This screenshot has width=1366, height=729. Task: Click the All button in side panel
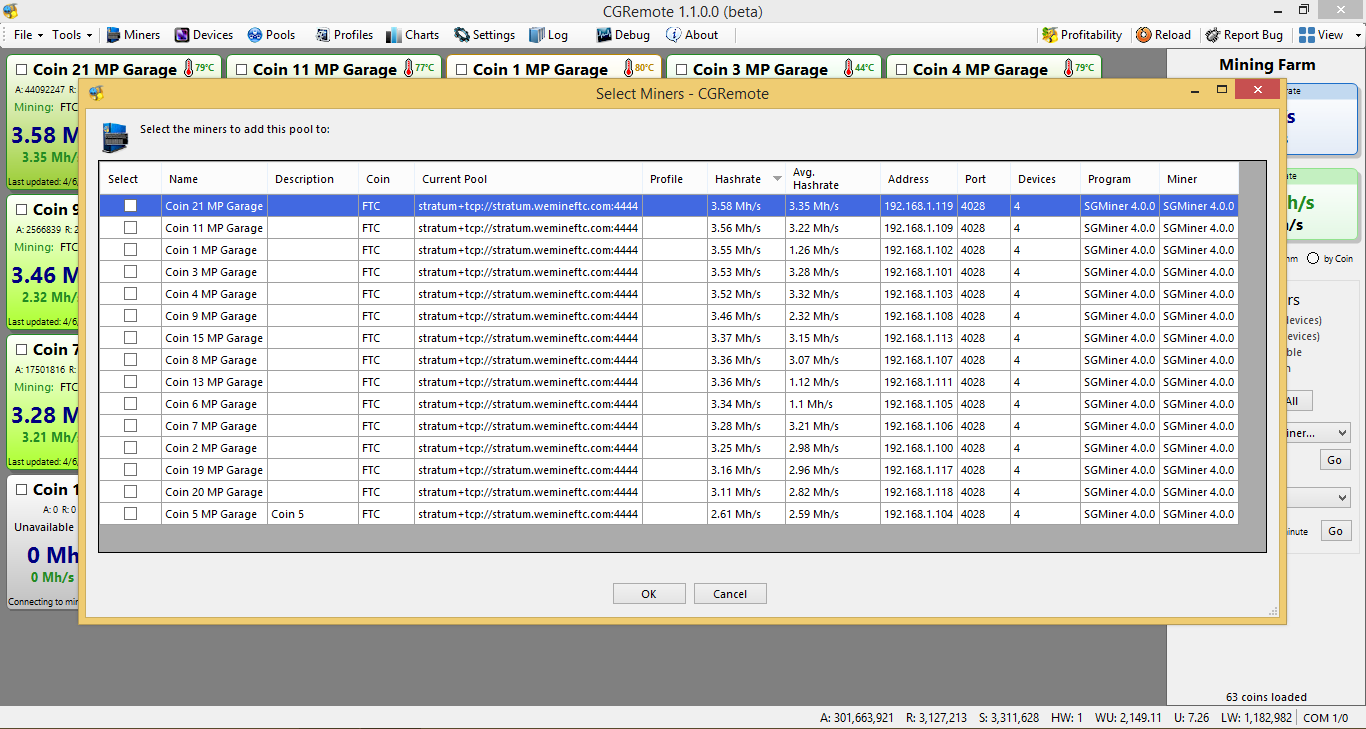coord(1297,401)
